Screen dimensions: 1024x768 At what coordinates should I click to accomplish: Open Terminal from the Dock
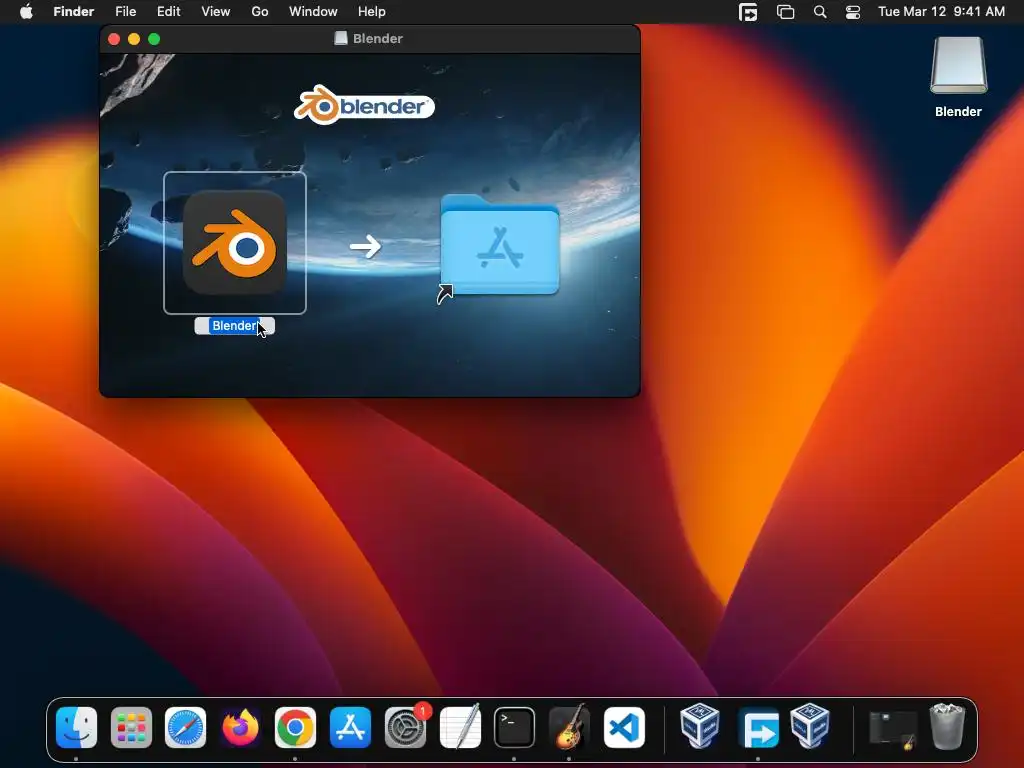tap(515, 727)
